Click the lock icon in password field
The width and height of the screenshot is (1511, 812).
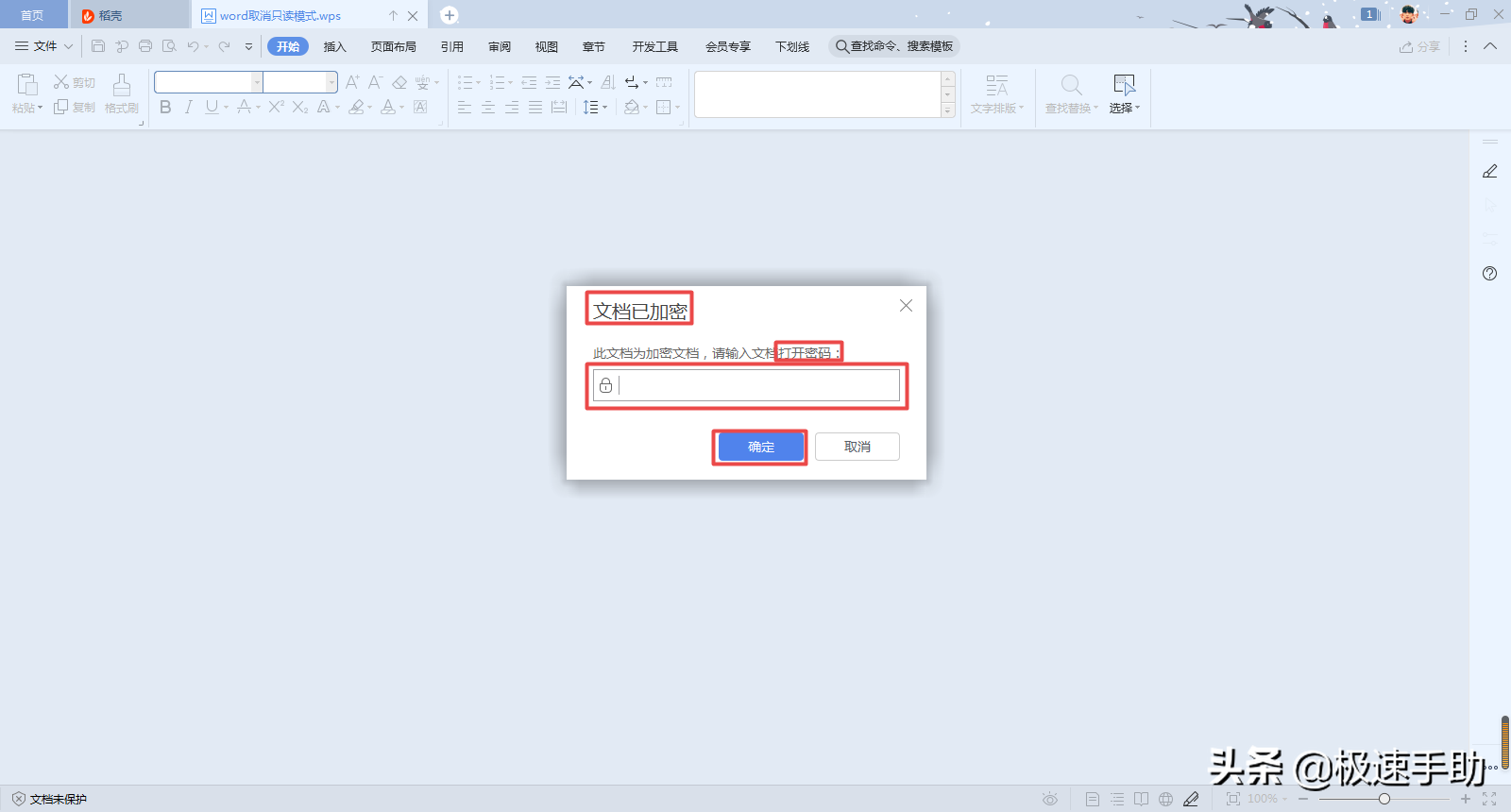606,385
